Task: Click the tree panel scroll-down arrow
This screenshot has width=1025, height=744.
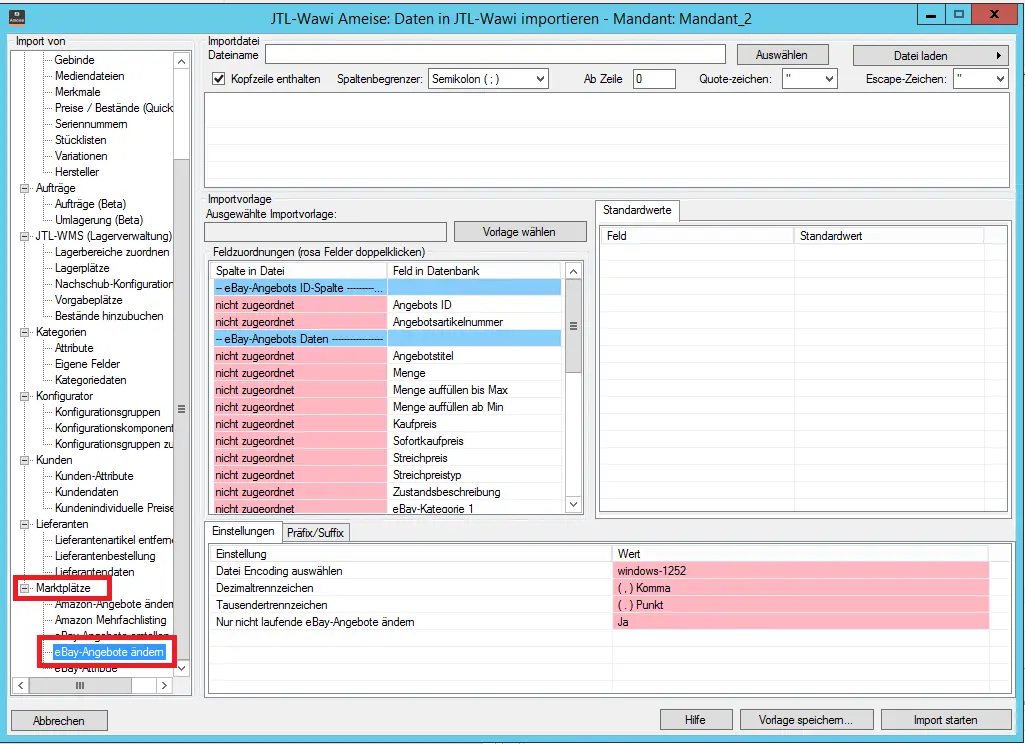Action: click(182, 668)
